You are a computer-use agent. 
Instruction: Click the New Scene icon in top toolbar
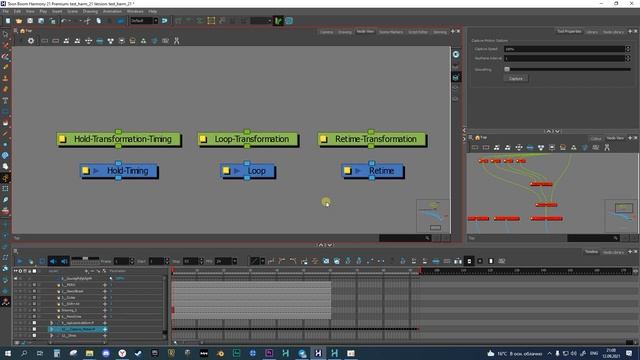8,20
